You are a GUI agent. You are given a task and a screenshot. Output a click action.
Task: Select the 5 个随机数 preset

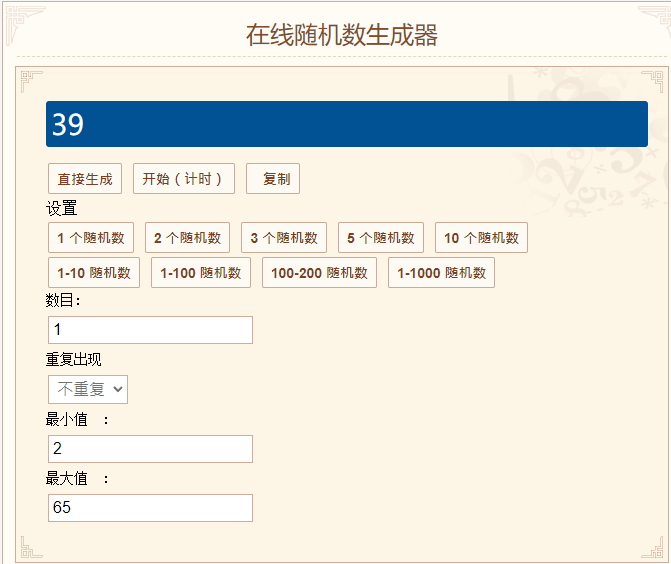click(x=381, y=237)
